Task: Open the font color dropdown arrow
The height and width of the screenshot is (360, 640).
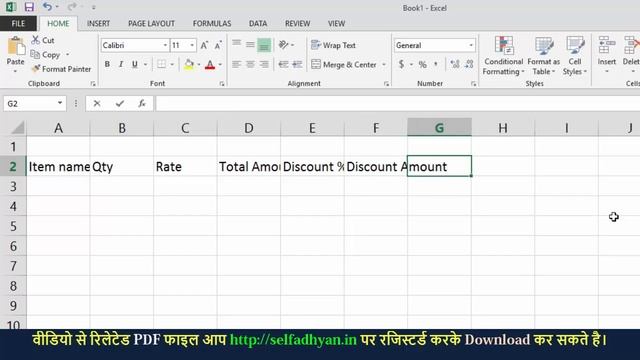Action: [220, 64]
